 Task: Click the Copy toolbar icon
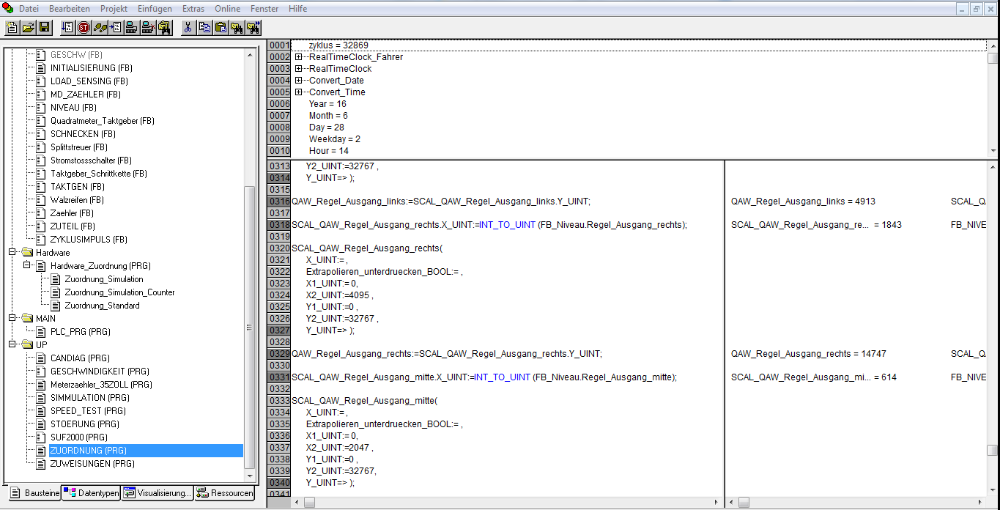(x=204, y=28)
